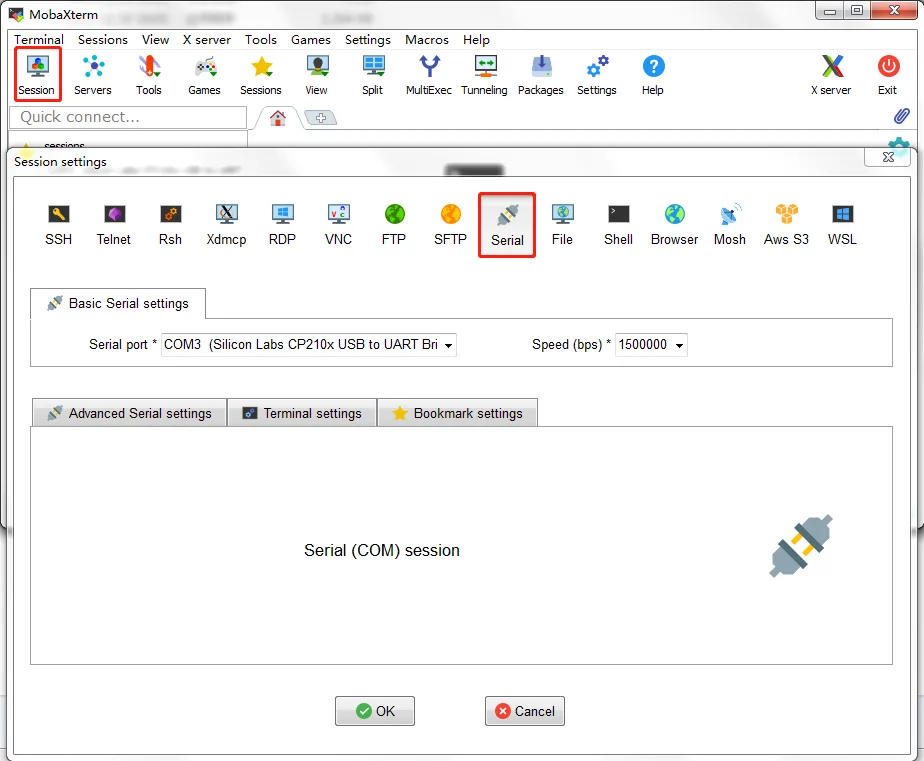Open the Sessions menu in menu bar
924x761 pixels.
pyautogui.click(x=103, y=39)
